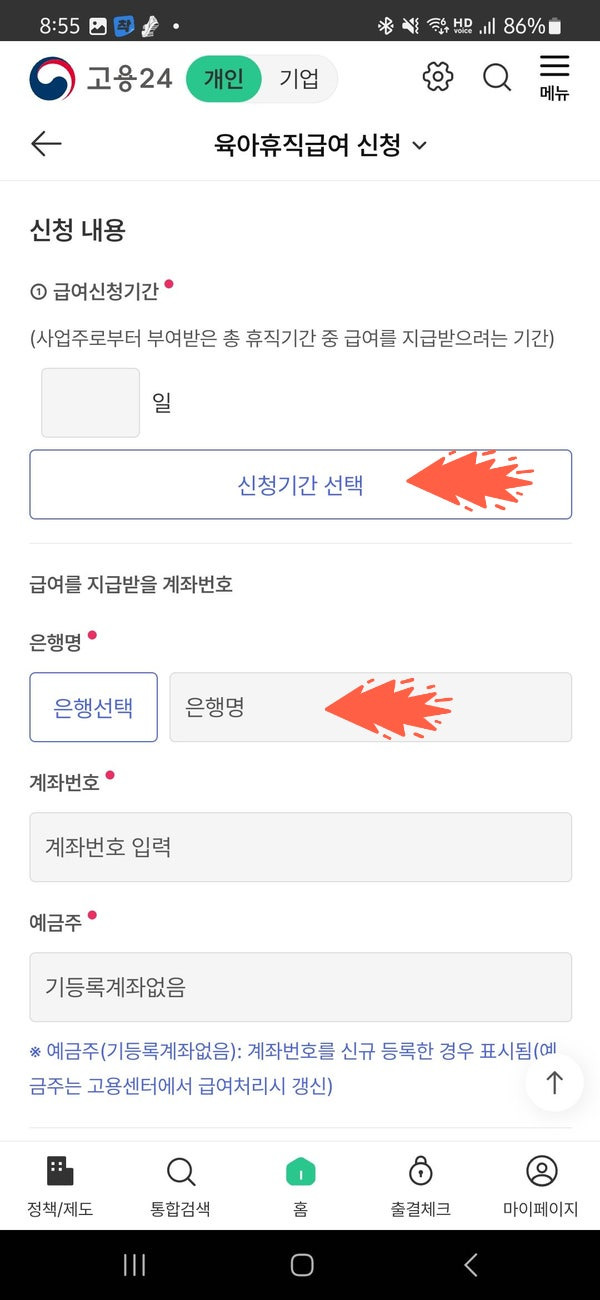Open 마이페이지 in bottom navigation
Screen dimensions: 600x1300
click(540, 1186)
